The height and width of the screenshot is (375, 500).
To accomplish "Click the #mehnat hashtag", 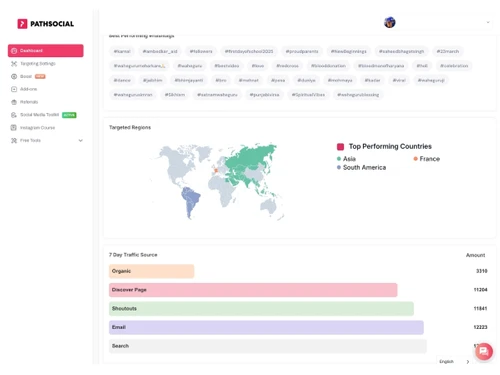I will (249, 80).
